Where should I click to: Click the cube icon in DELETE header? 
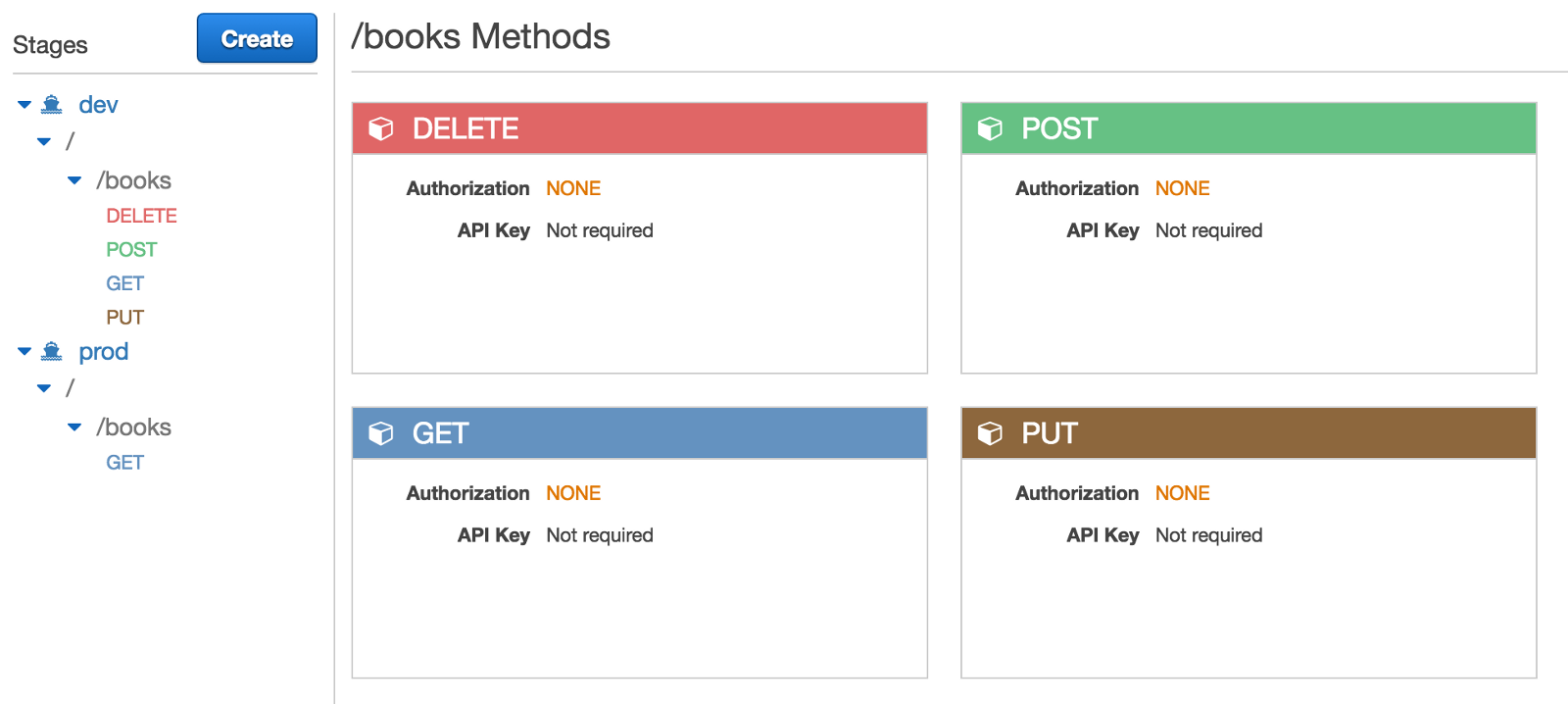tap(380, 128)
